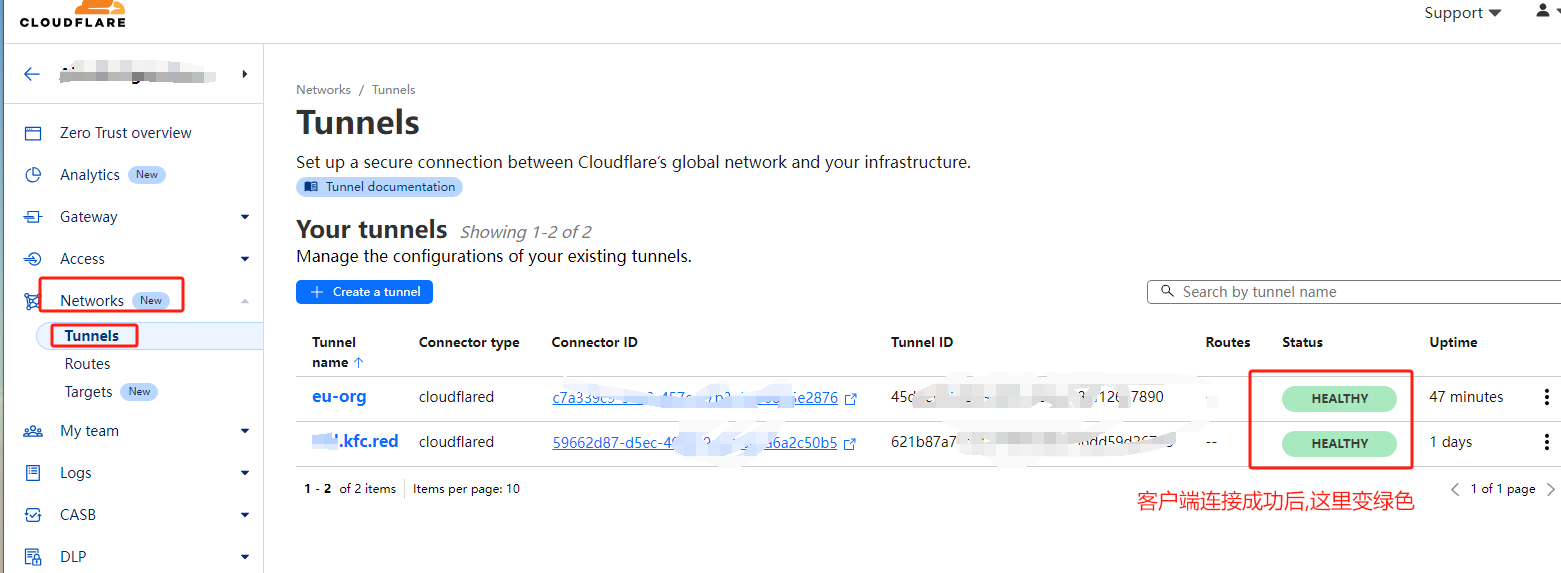The height and width of the screenshot is (573, 1561).
Task: Open the eu-org tunnel link
Action: [x=339, y=397]
